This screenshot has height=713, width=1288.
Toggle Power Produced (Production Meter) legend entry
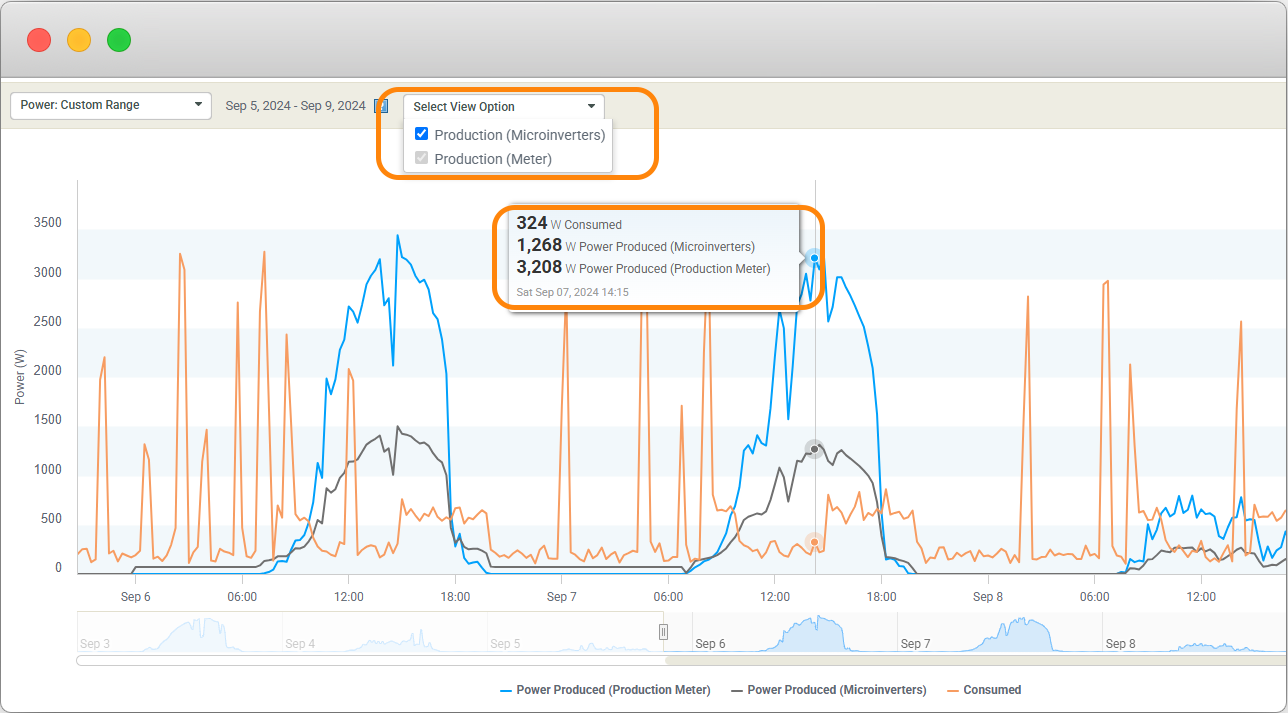click(605, 690)
